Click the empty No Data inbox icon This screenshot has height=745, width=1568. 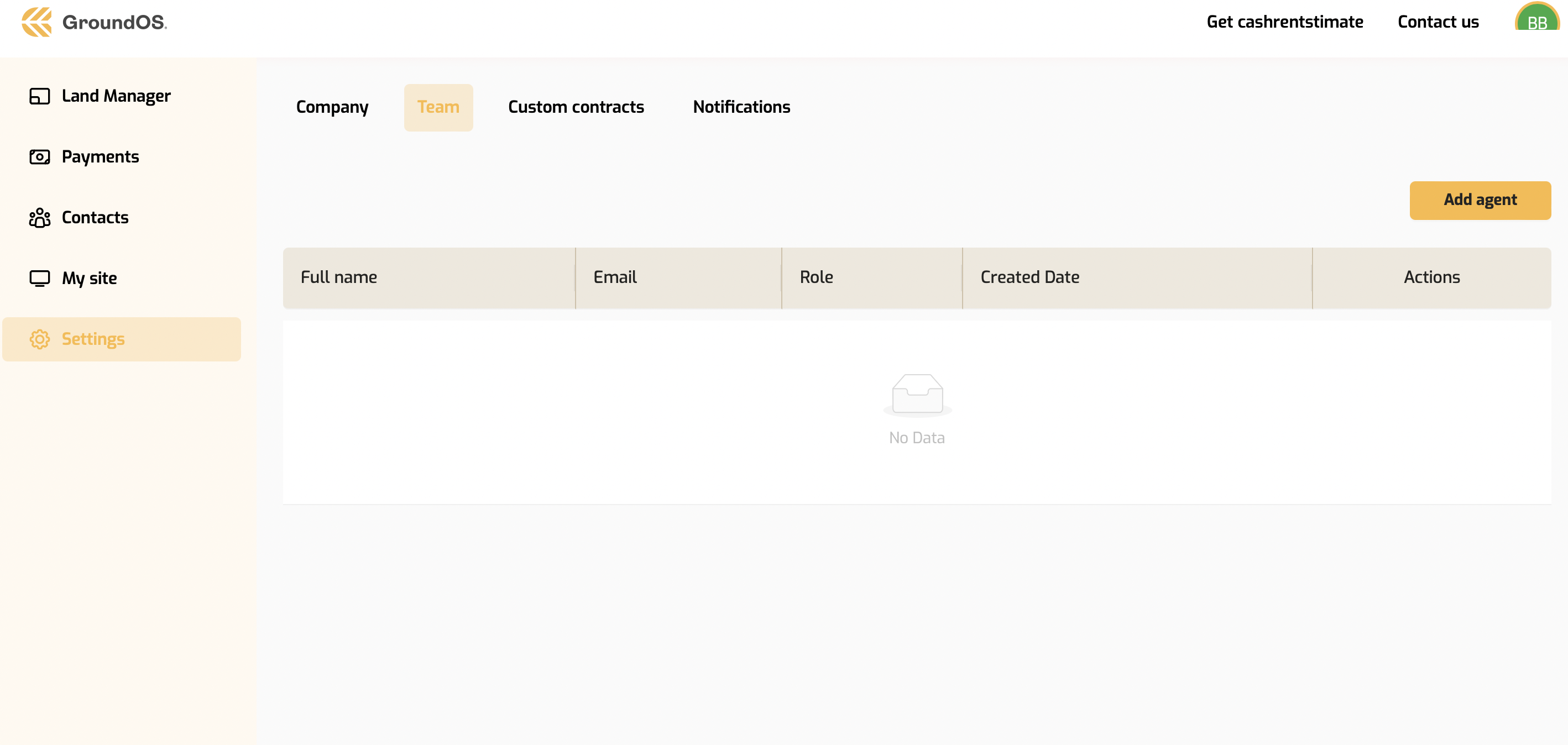tap(917, 395)
